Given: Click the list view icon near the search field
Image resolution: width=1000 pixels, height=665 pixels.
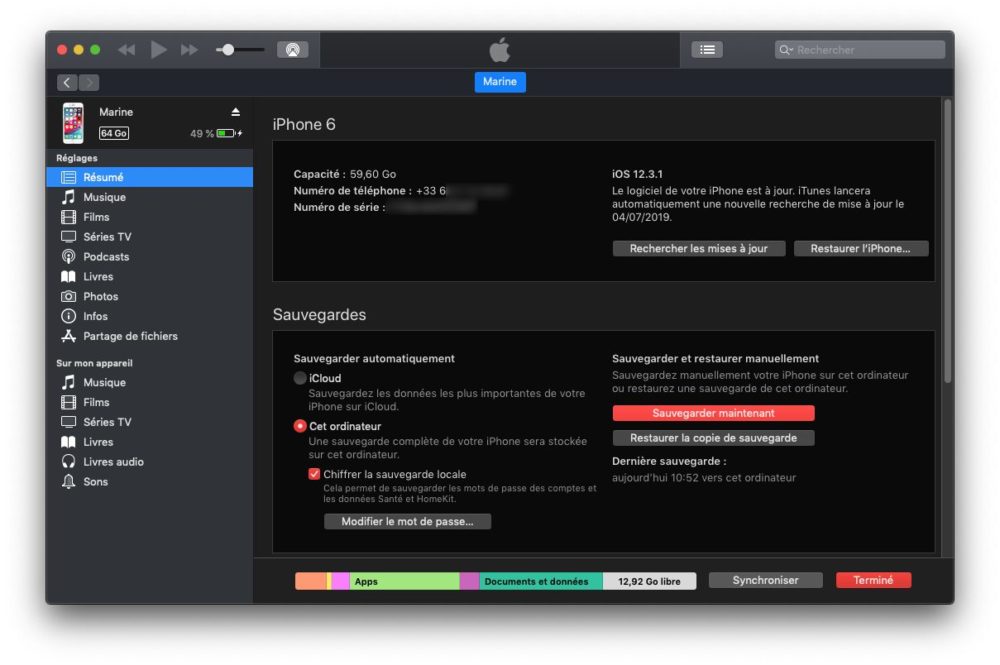Looking at the screenshot, I should pyautogui.click(x=706, y=49).
